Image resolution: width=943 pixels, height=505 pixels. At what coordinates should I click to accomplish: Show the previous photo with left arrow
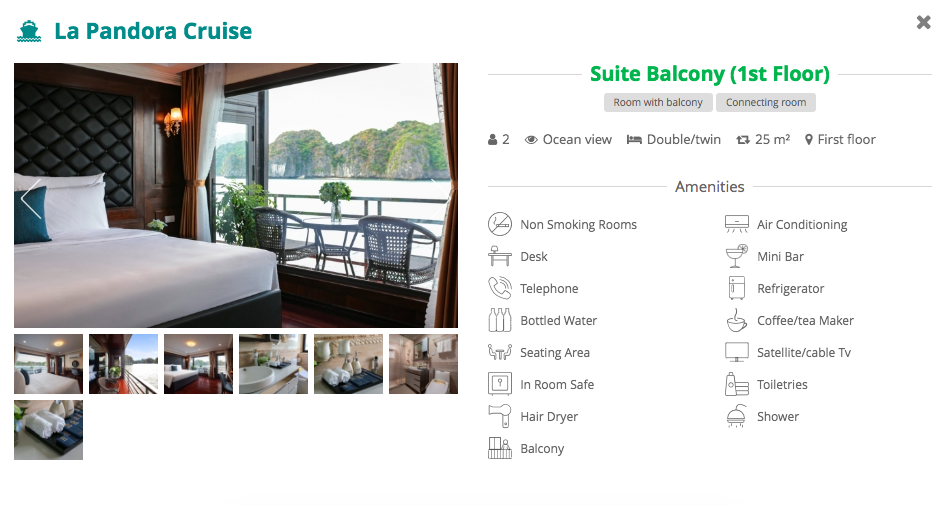tap(31, 198)
